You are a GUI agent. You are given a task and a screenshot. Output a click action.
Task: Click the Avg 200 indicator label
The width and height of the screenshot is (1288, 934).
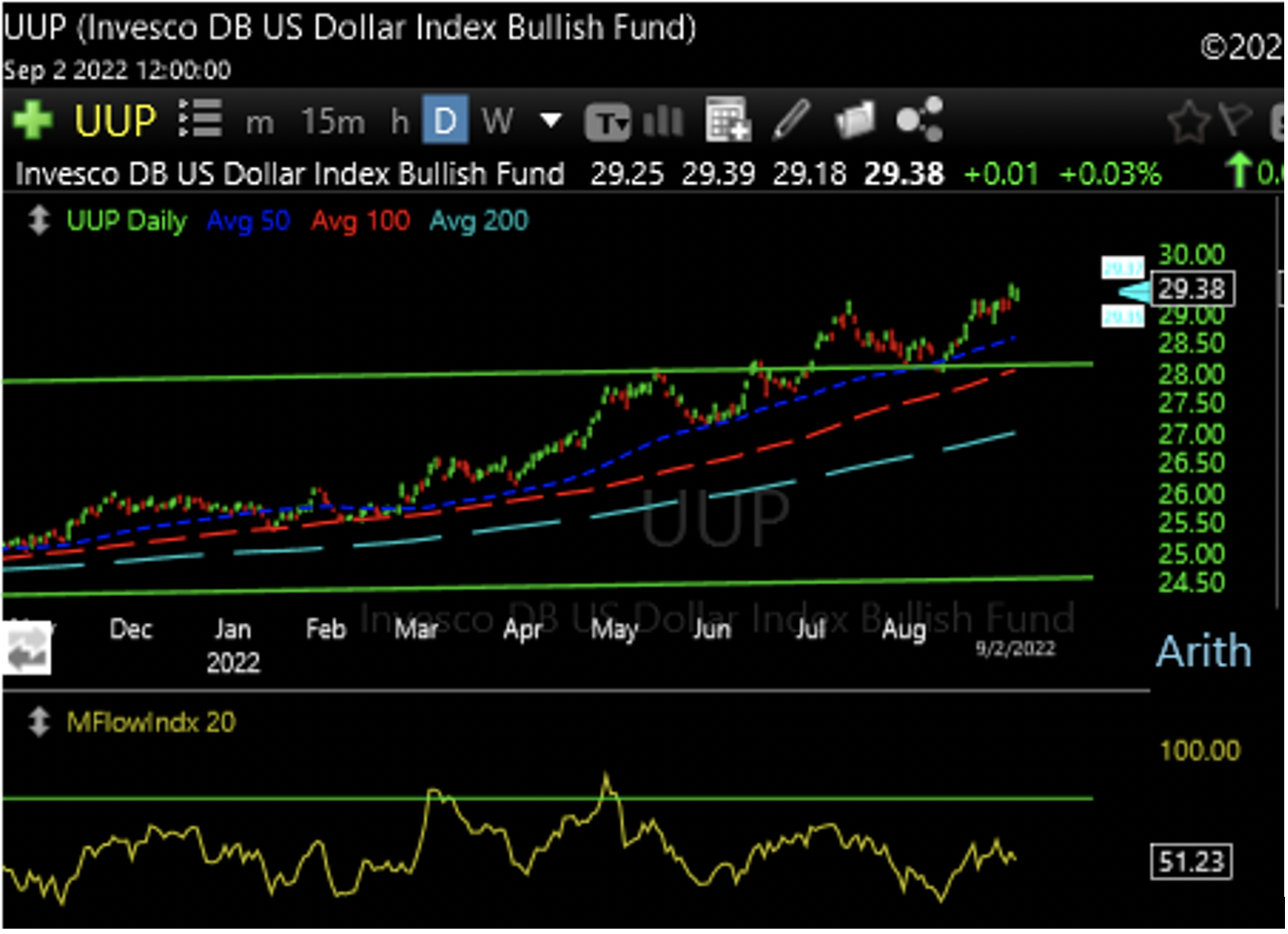pos(479,221)
